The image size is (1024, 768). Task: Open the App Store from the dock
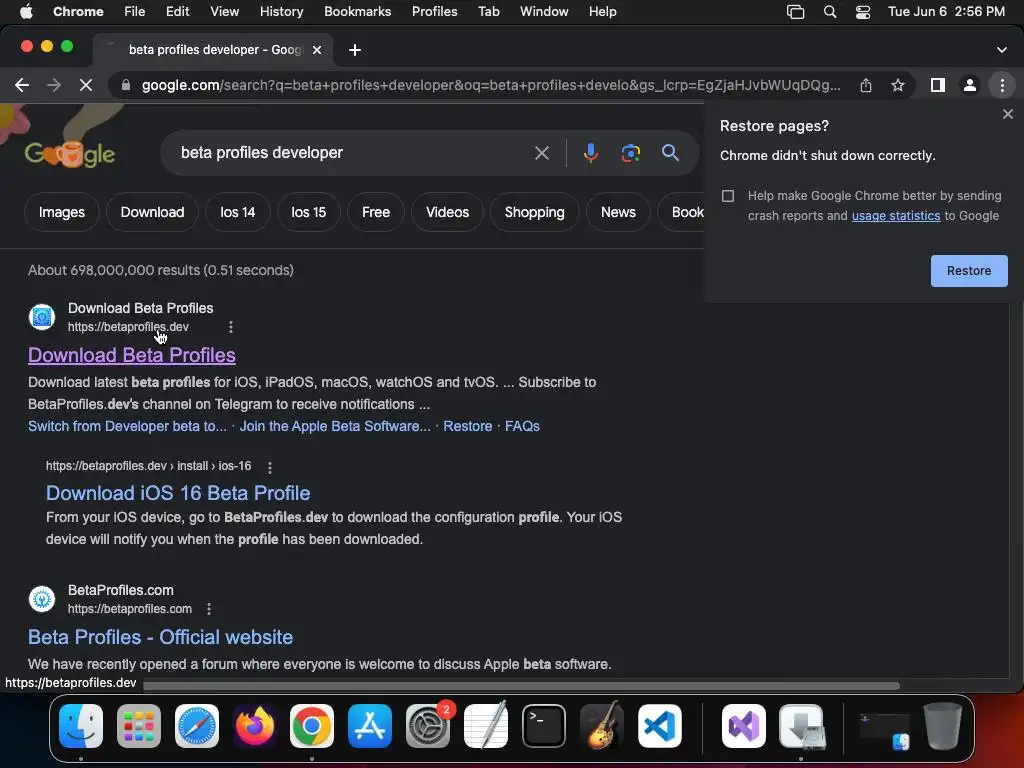click(x=370, y=726)
